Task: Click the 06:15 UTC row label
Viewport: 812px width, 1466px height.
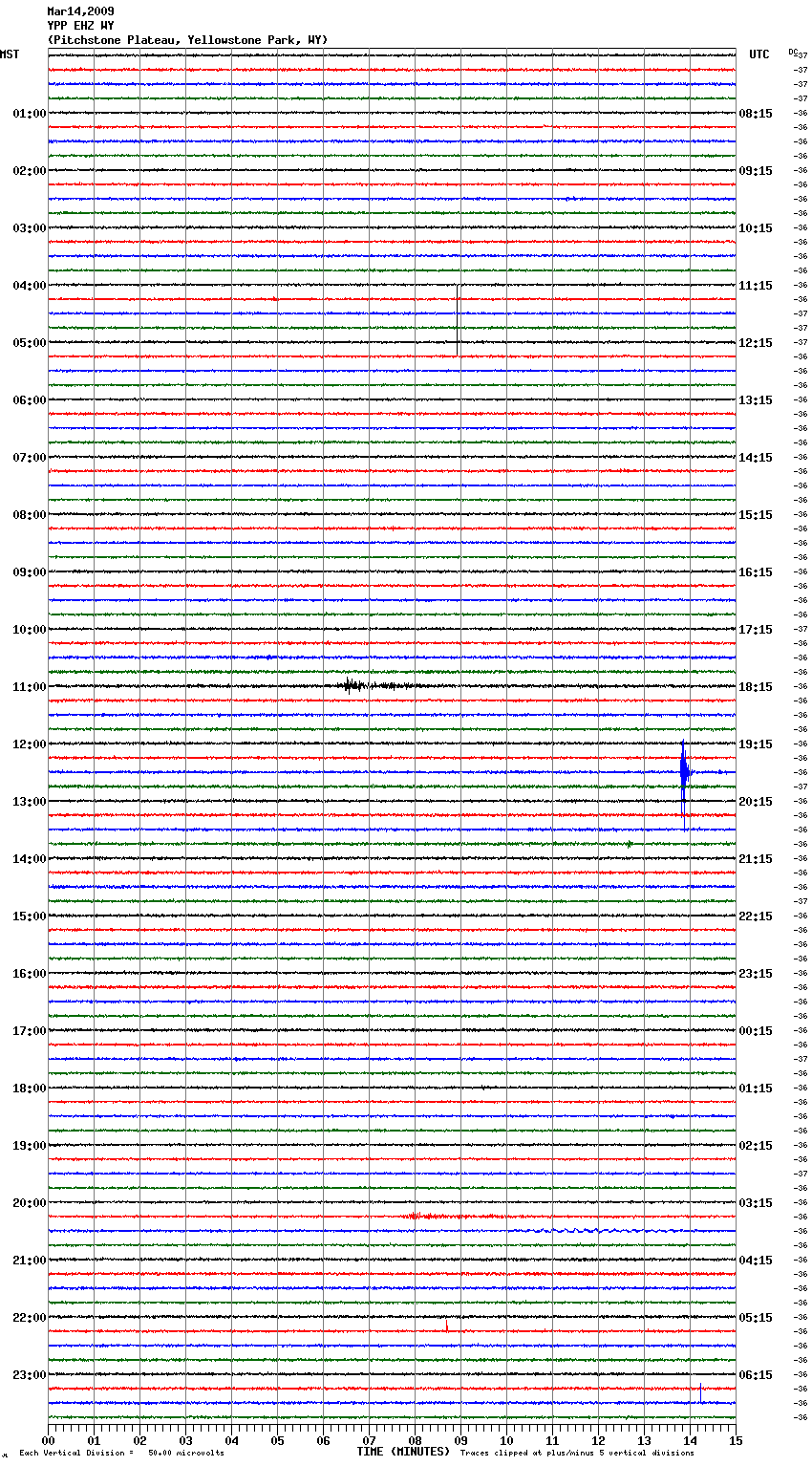Action: coord(756,1375)
